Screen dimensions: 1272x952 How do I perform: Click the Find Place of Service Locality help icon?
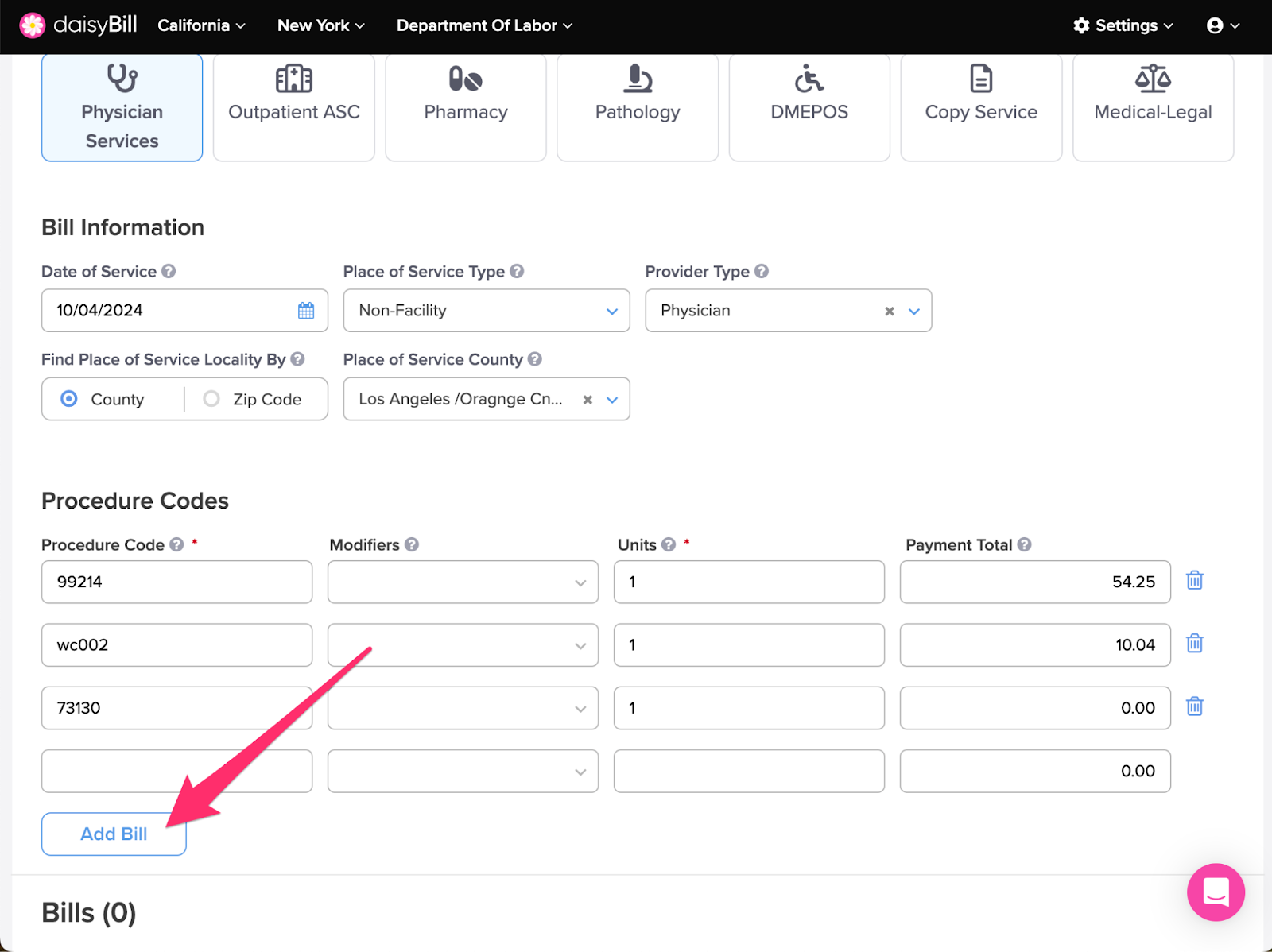(297, 359)
